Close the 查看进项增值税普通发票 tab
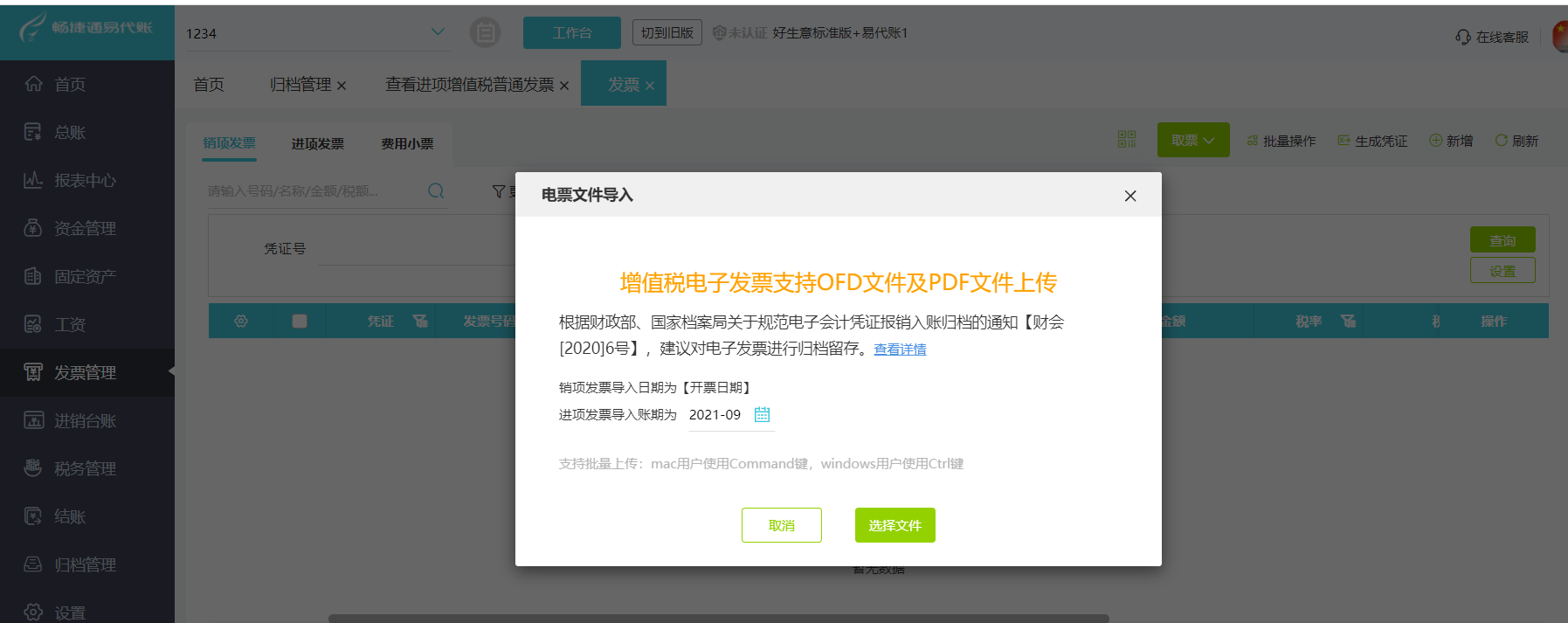Viewport: 1568px width, 623px height. (x=564, y=86)
